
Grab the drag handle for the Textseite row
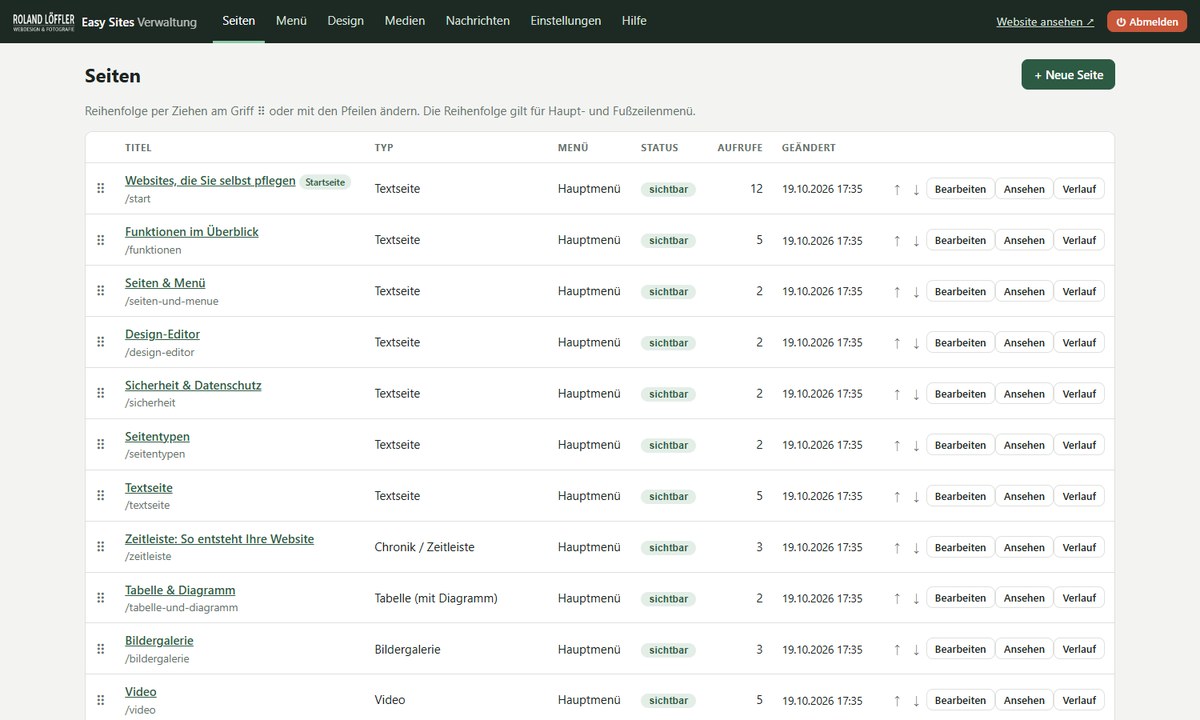pyautogui.click(x=100, y=496)
